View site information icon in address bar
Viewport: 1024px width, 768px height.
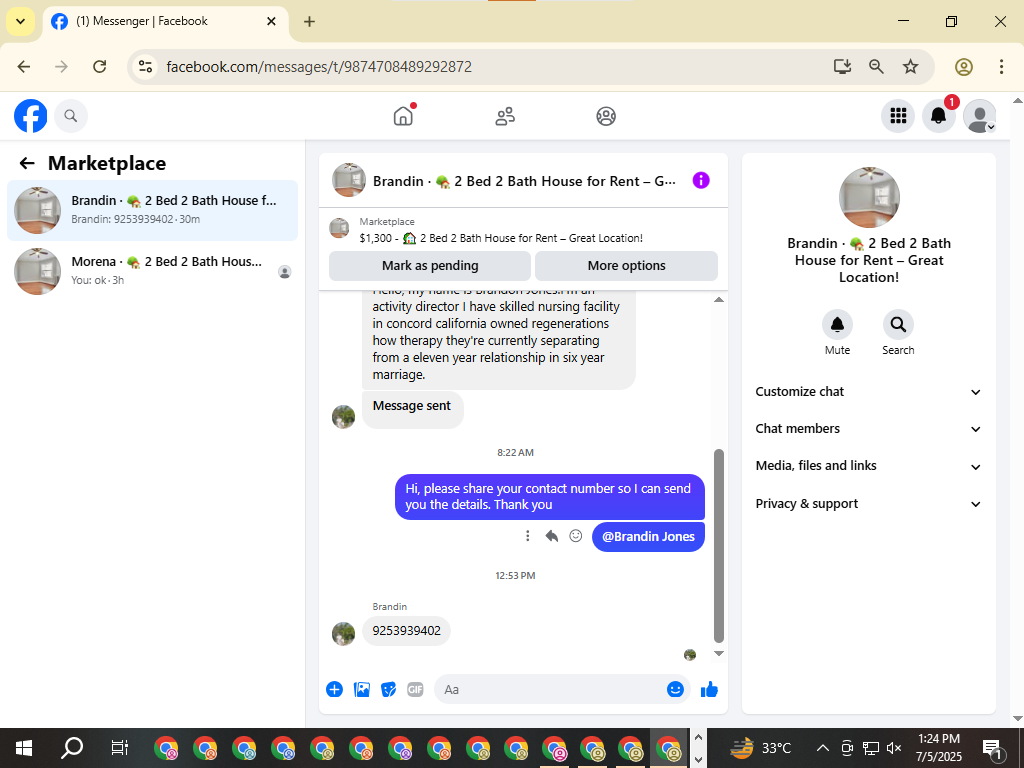(146, 67)
